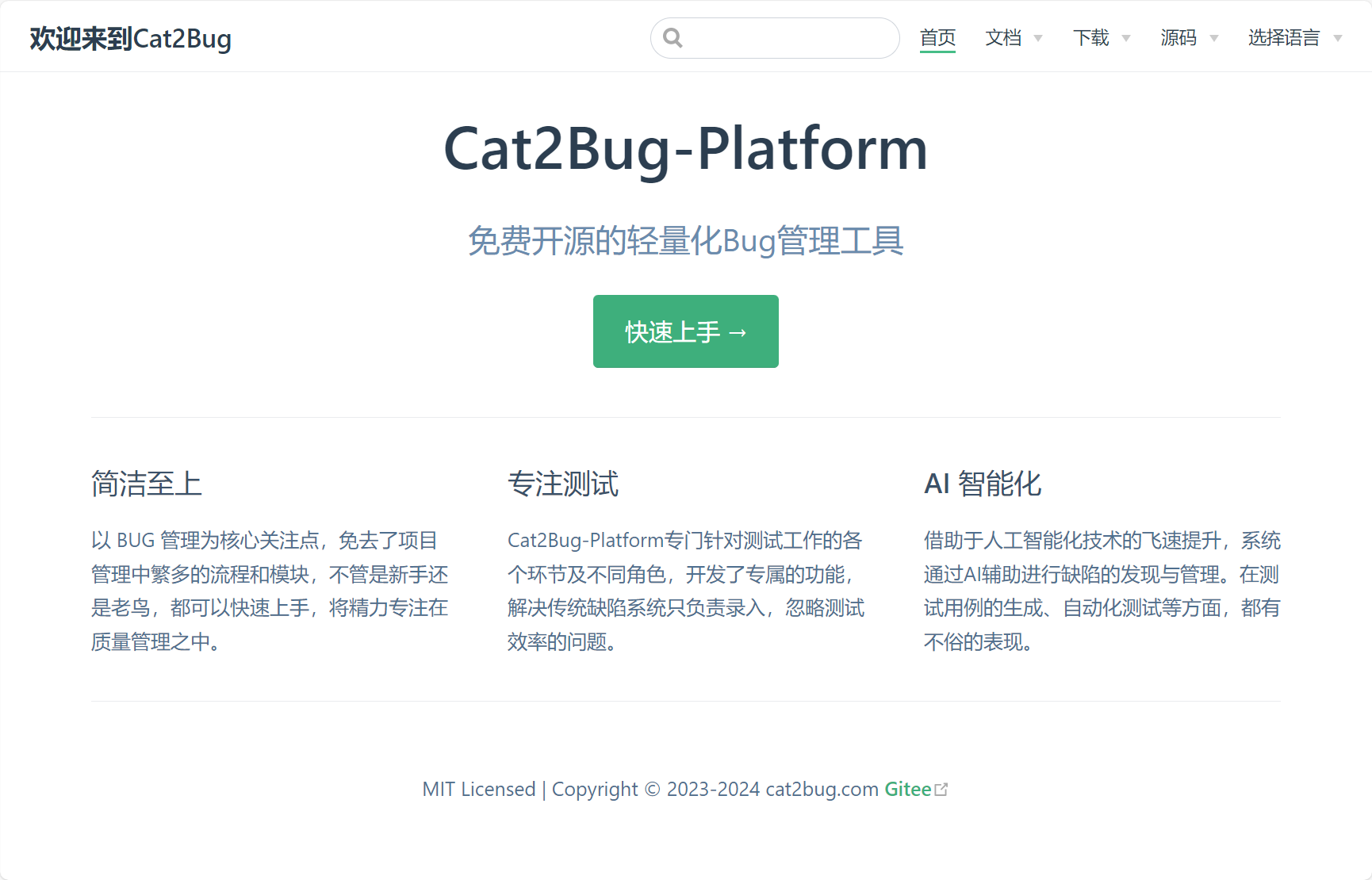Click the 简洁至上 feature heading
This screenshot has width=1372, height=880.
point(147,484)
